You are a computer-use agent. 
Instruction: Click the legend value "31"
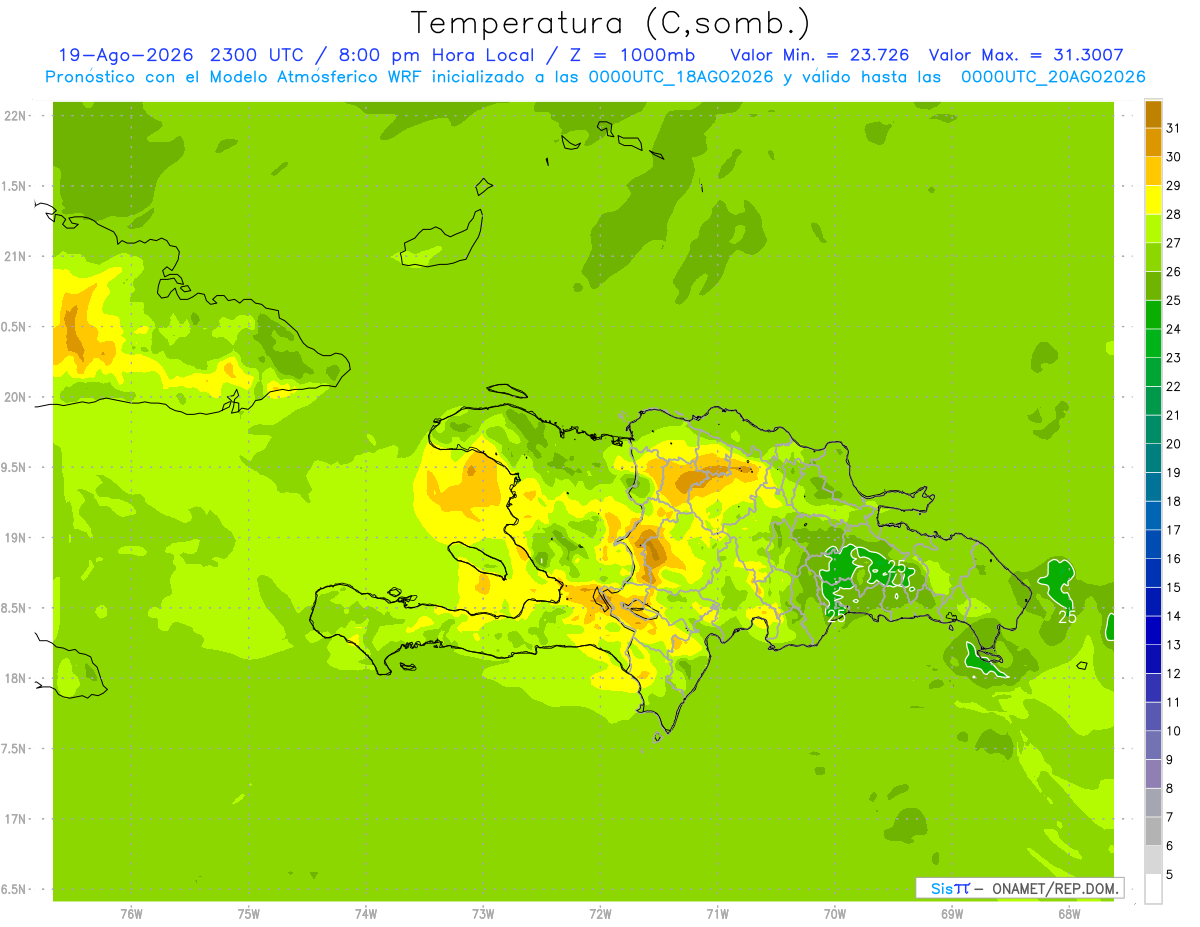pyautogui.click(x=1174, y=127)
